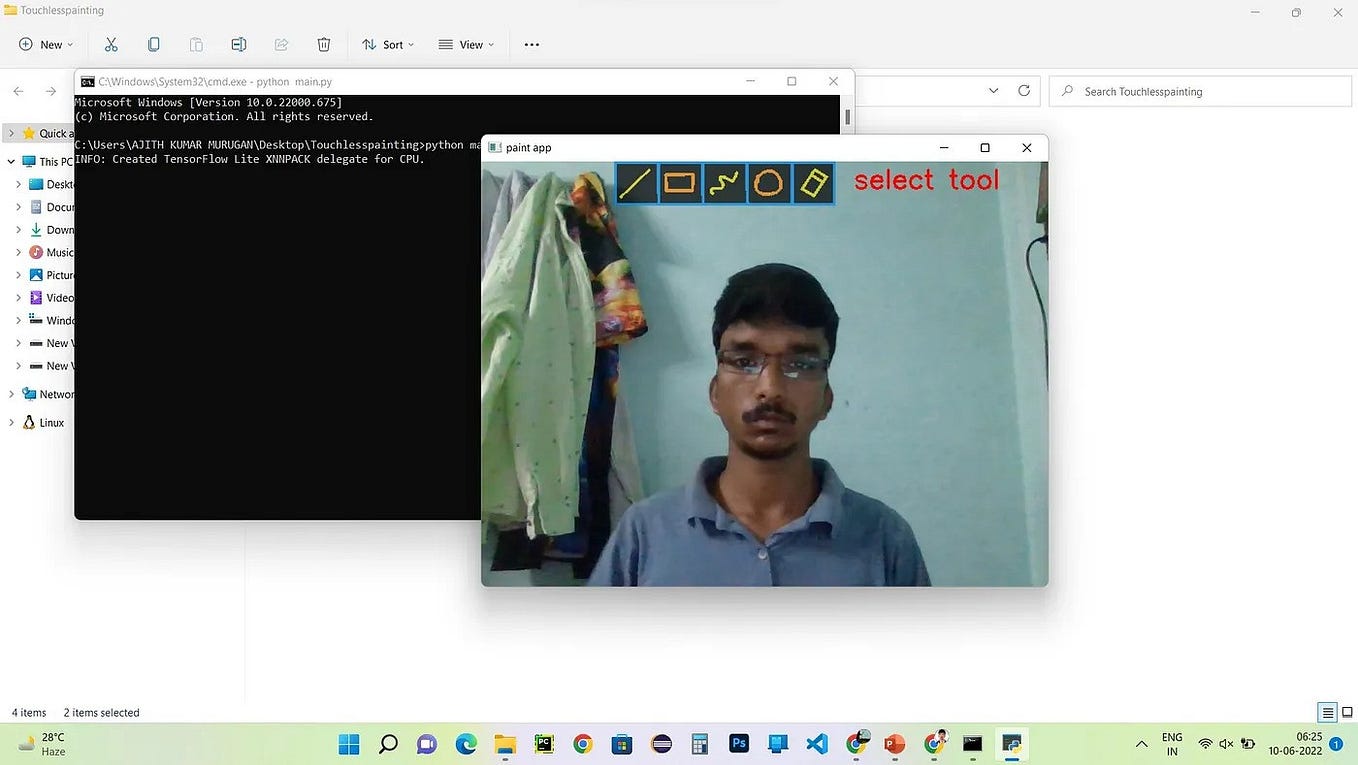Open the See more ellipsis menu
This screenshot has height=765, width=1358.
click(x=531, y=44)
